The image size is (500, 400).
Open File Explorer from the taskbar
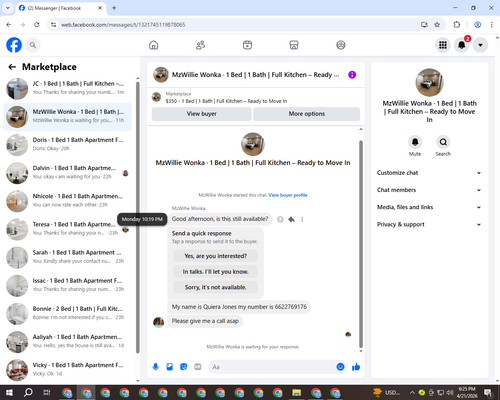(x=296, y=393)
